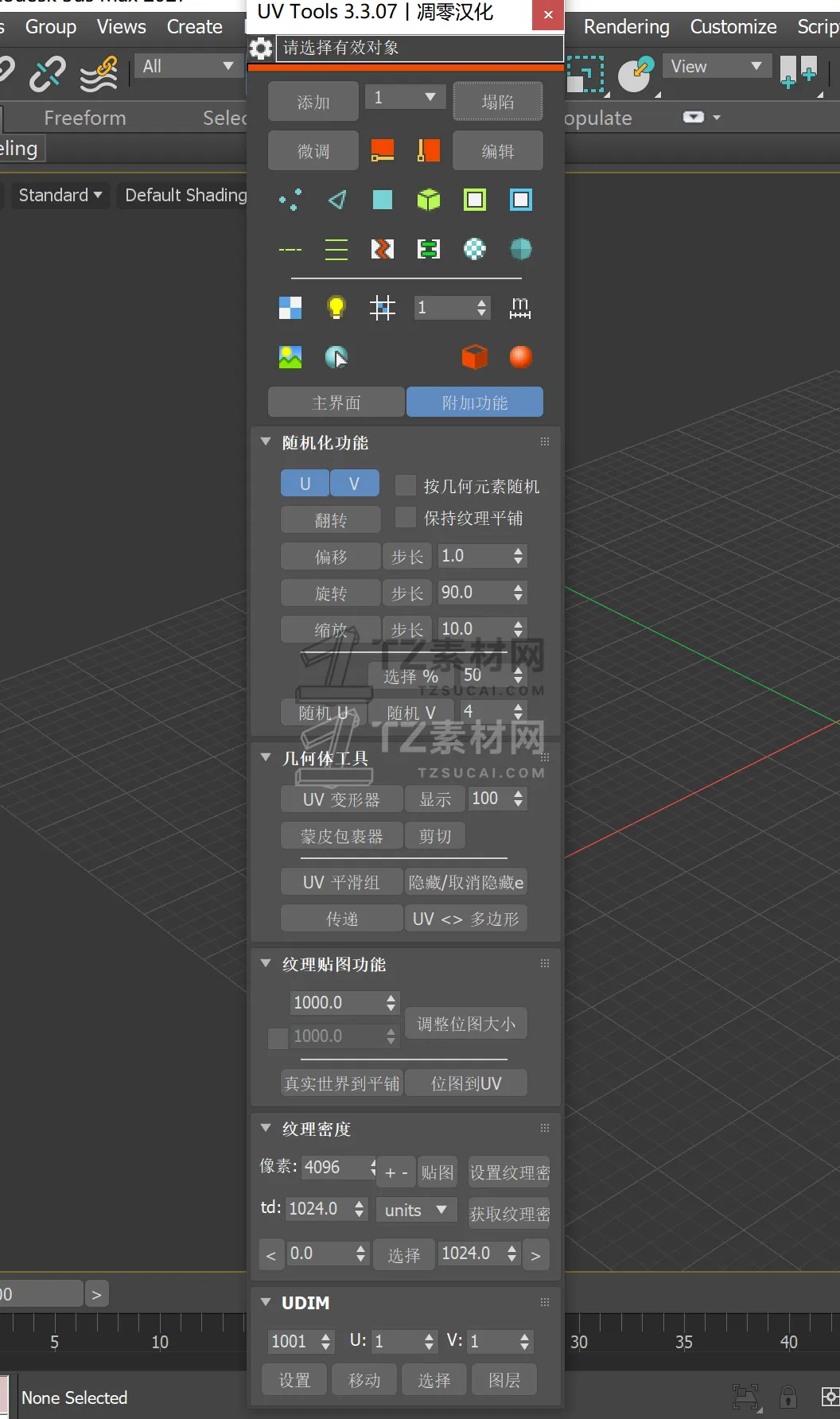840x1419 pixels.
Task: Click the three green lines icon
Action: [336, 250]
